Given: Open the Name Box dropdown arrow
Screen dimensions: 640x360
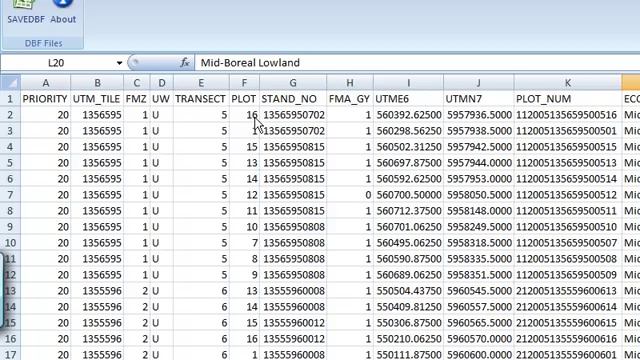Looking at the screenshot, I should pyautogui.click(x=119, y=63).
